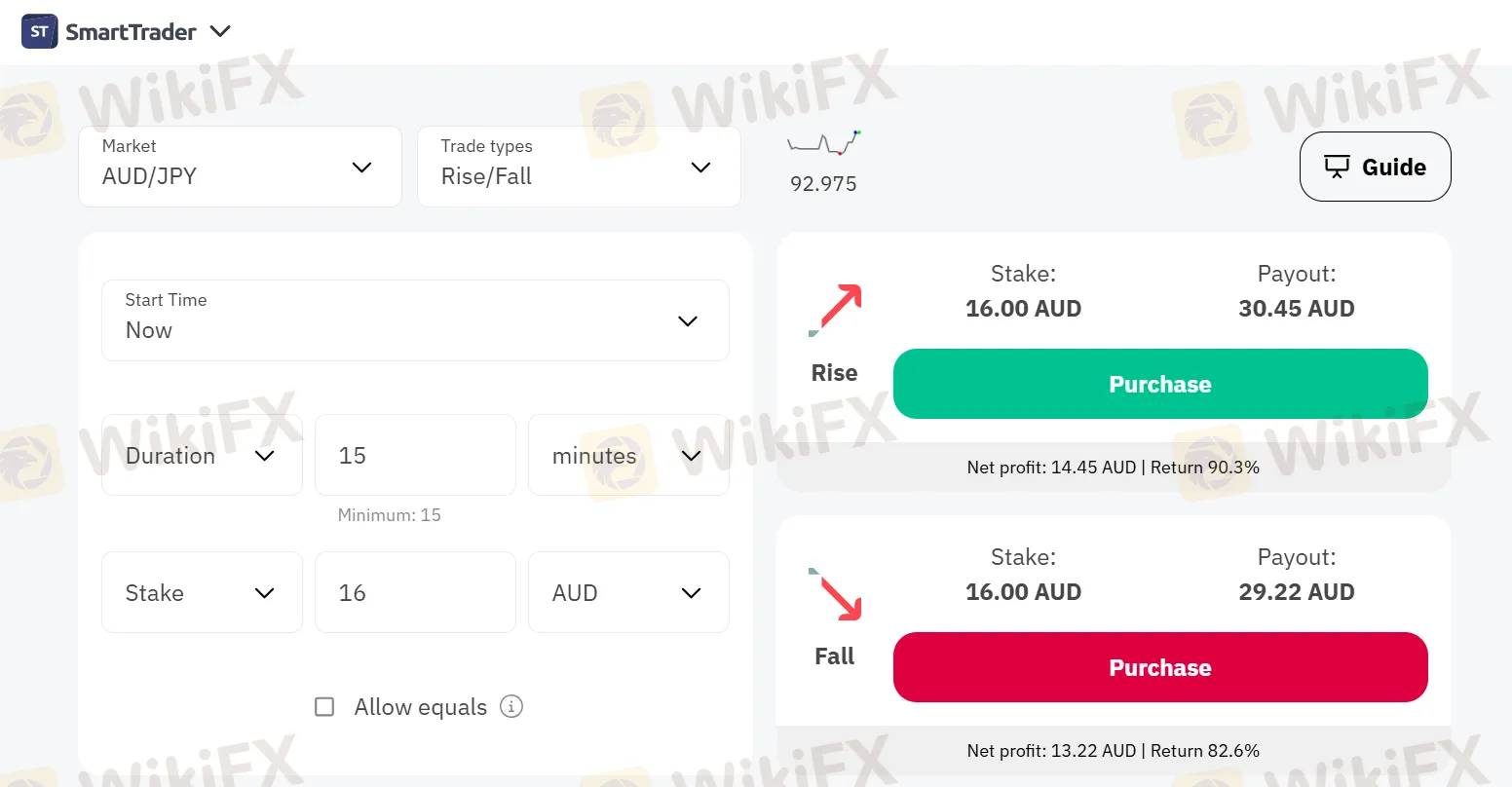Expand the SmartTrader platform switcher chevron

coord(221,31)
